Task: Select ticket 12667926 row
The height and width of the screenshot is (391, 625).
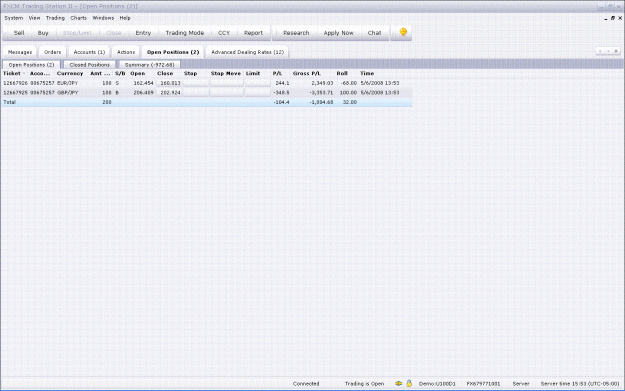Action: coord(206,83)
